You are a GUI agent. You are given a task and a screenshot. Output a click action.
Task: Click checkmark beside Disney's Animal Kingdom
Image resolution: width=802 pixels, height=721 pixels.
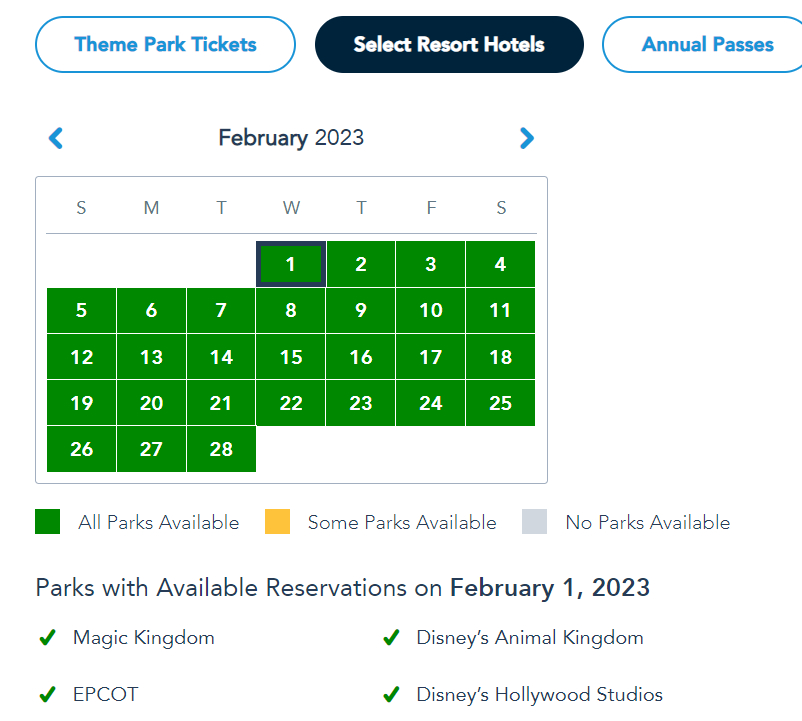pos(391,638)
